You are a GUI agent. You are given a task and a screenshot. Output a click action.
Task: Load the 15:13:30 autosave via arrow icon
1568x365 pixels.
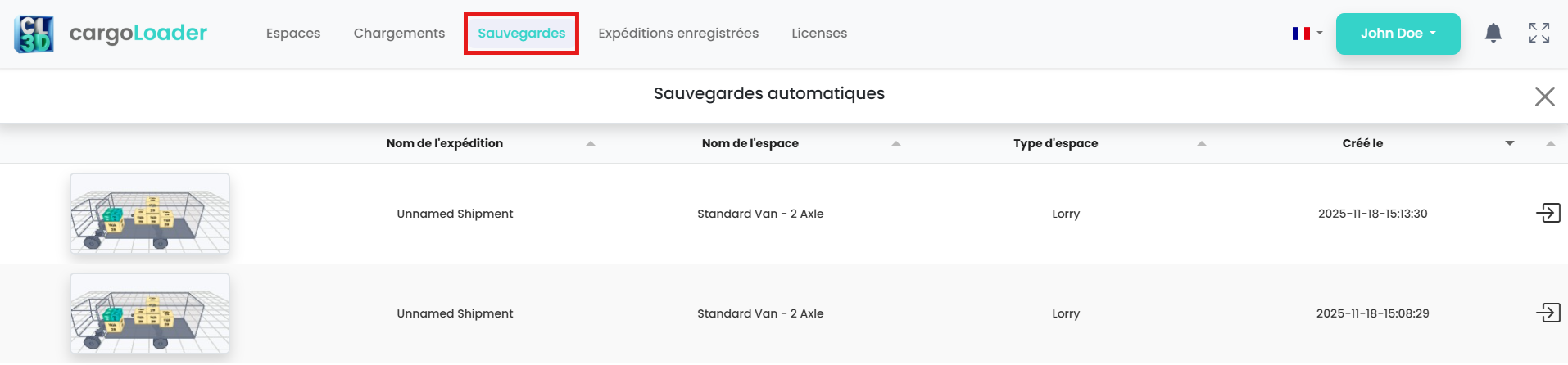tap(1548, 213)
